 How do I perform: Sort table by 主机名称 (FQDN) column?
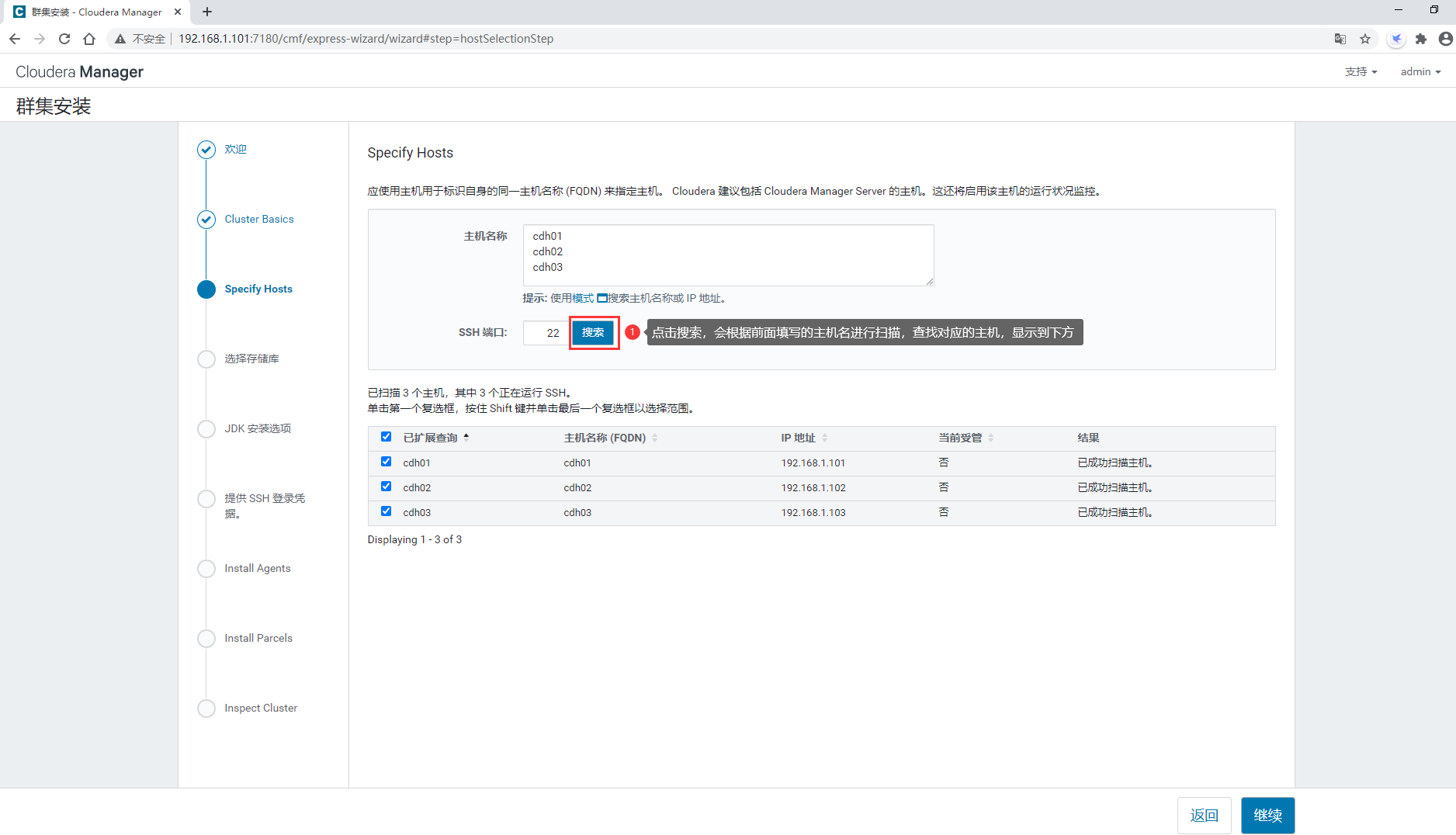611,438
